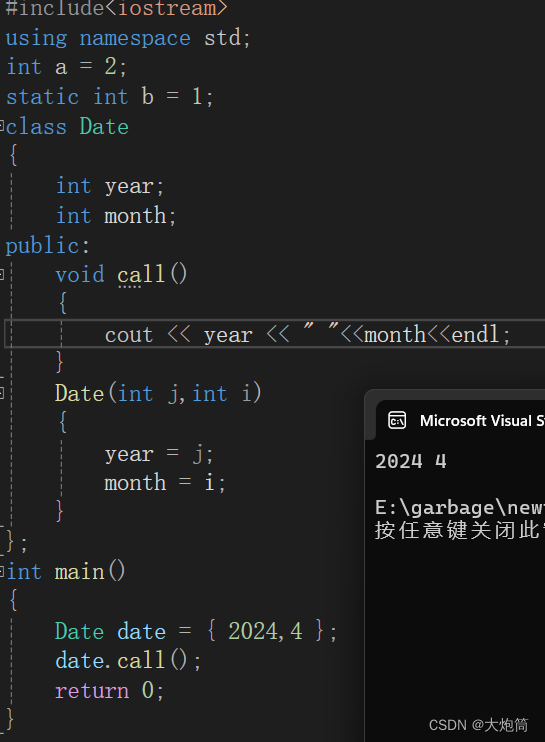Click the 'int year;' member declaration
Viewport: 545px width, 742px height.
[x=110, y=186]
